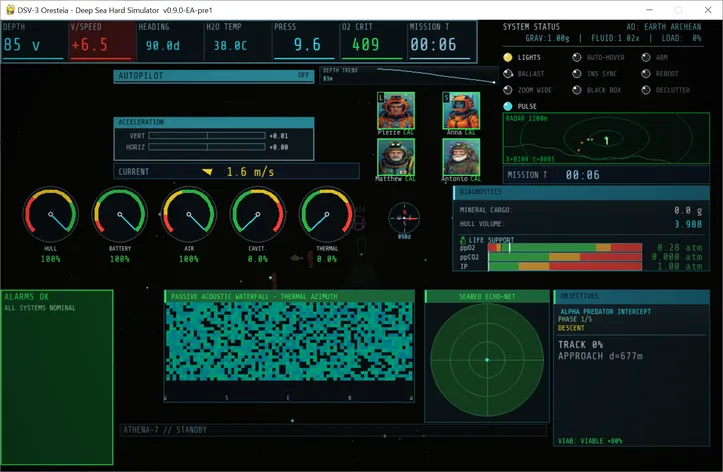
Task: Click the seabed echo-net sonar scope
Action: point(487,360)
